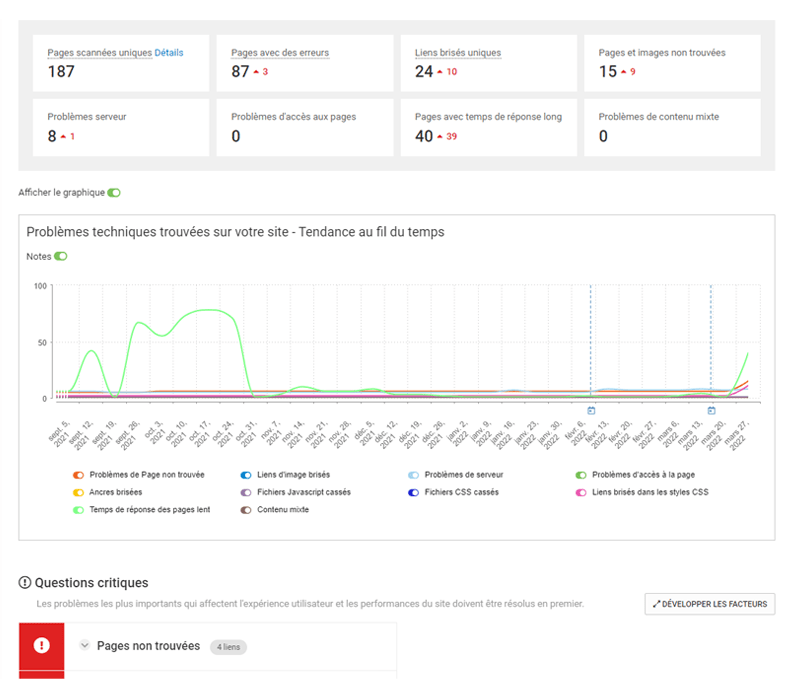Screen dimensions: 800x699
Task: Expand the Pages non trouvées chevron
Action: click(85, 646)
